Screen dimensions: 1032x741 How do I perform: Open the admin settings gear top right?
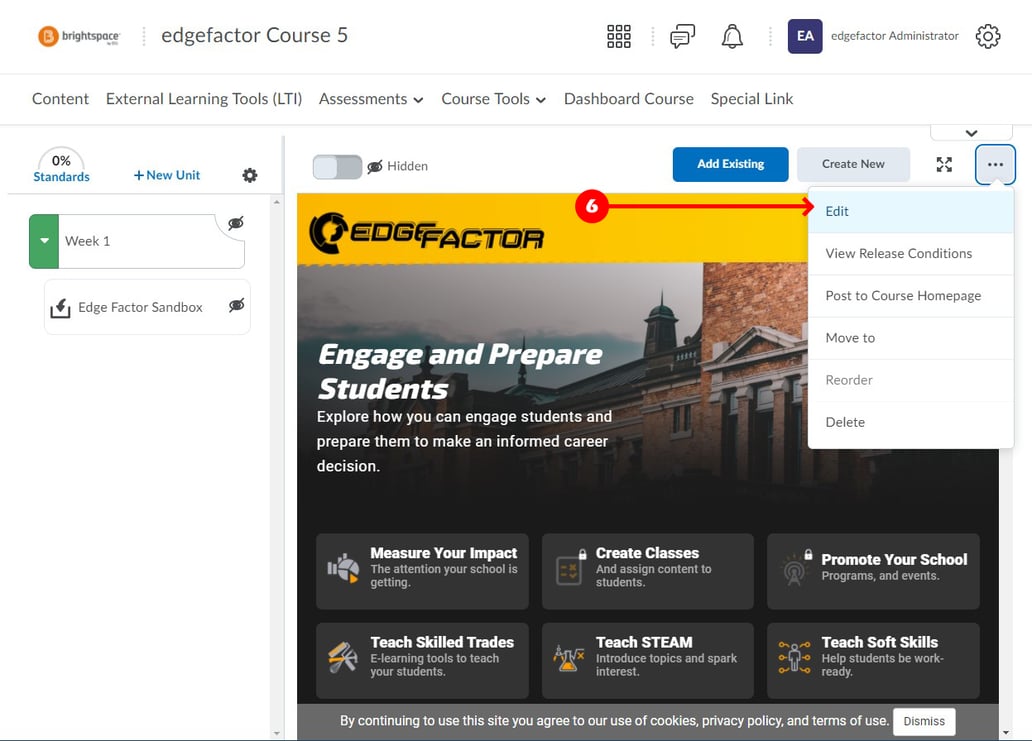[988, 36]
